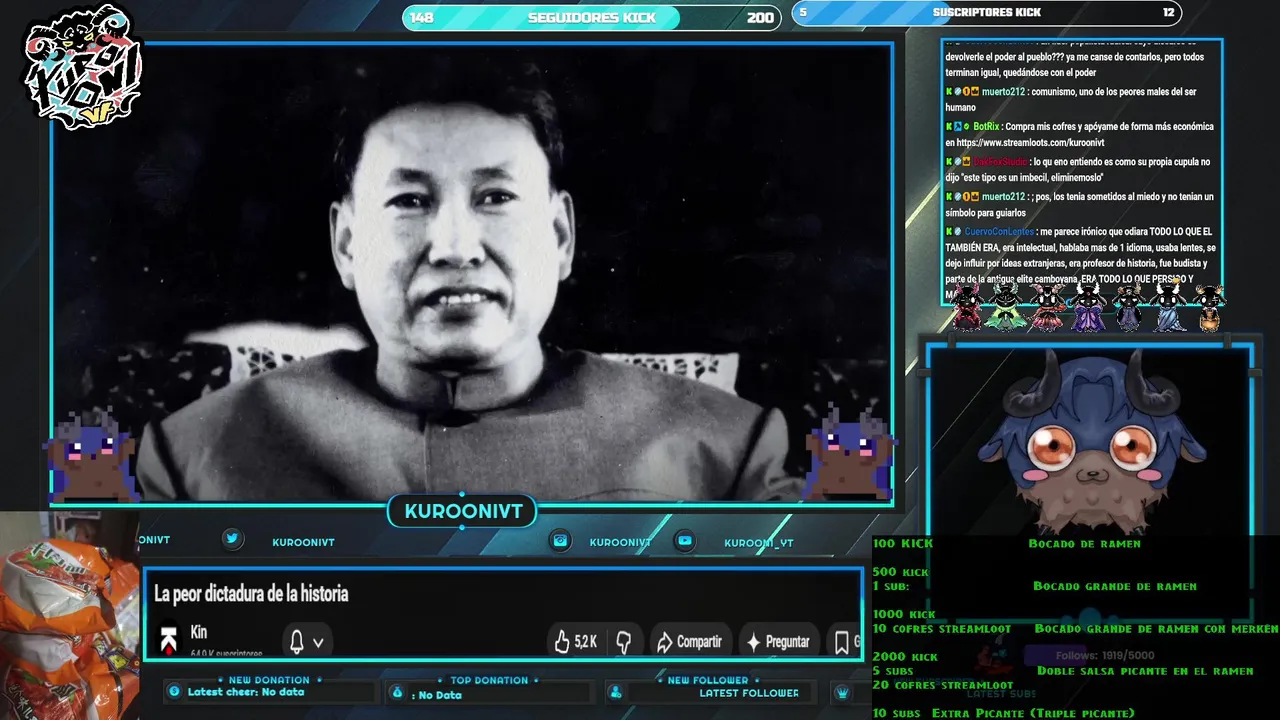Click the crown icon in bottom bar

tap(843, 692)
